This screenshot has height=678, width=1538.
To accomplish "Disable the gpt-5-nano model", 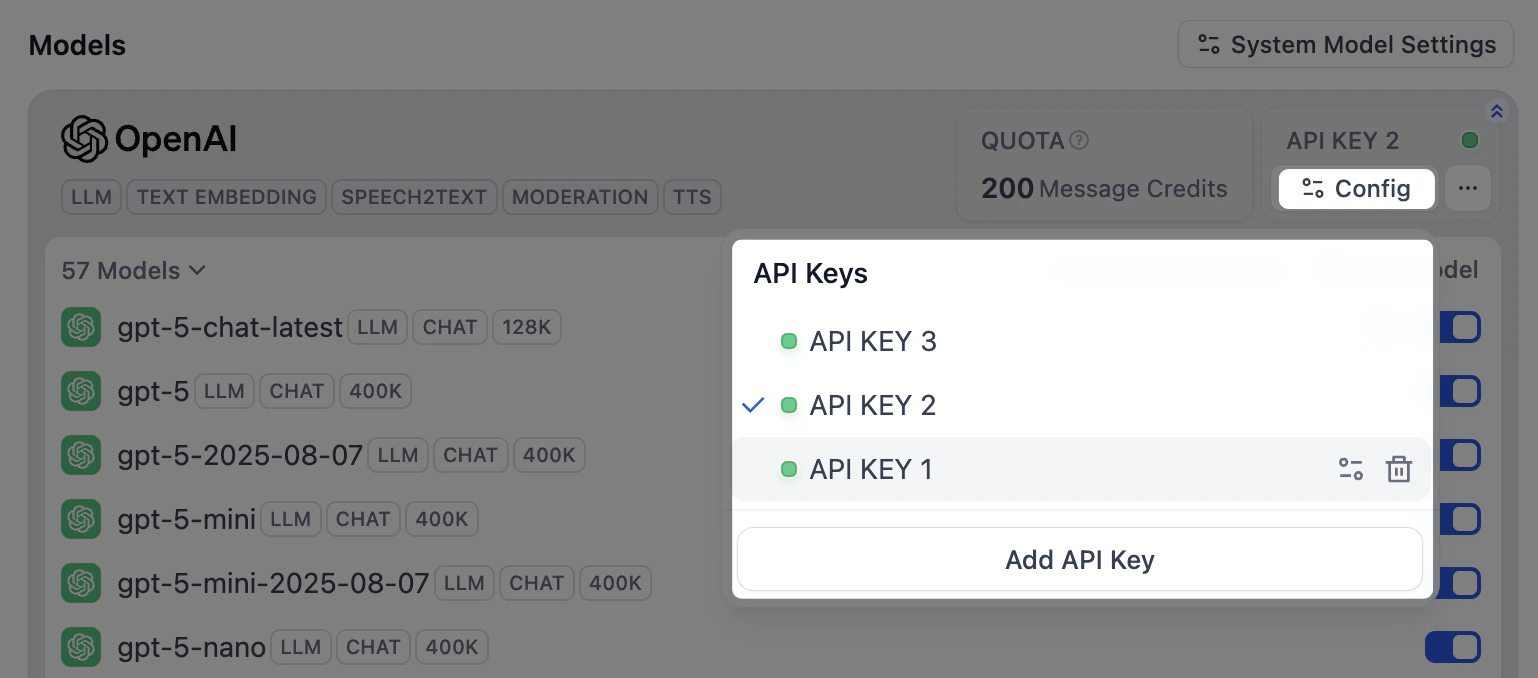I will 1453,647.
